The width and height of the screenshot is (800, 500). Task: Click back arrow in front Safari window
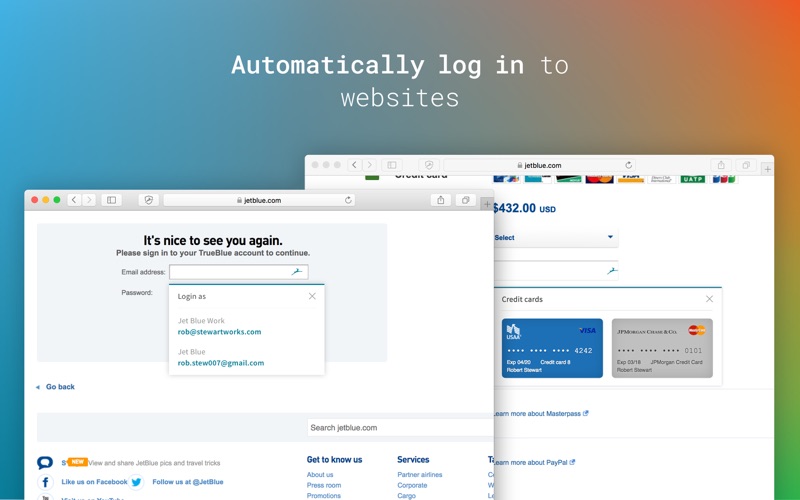pos(74,200)
